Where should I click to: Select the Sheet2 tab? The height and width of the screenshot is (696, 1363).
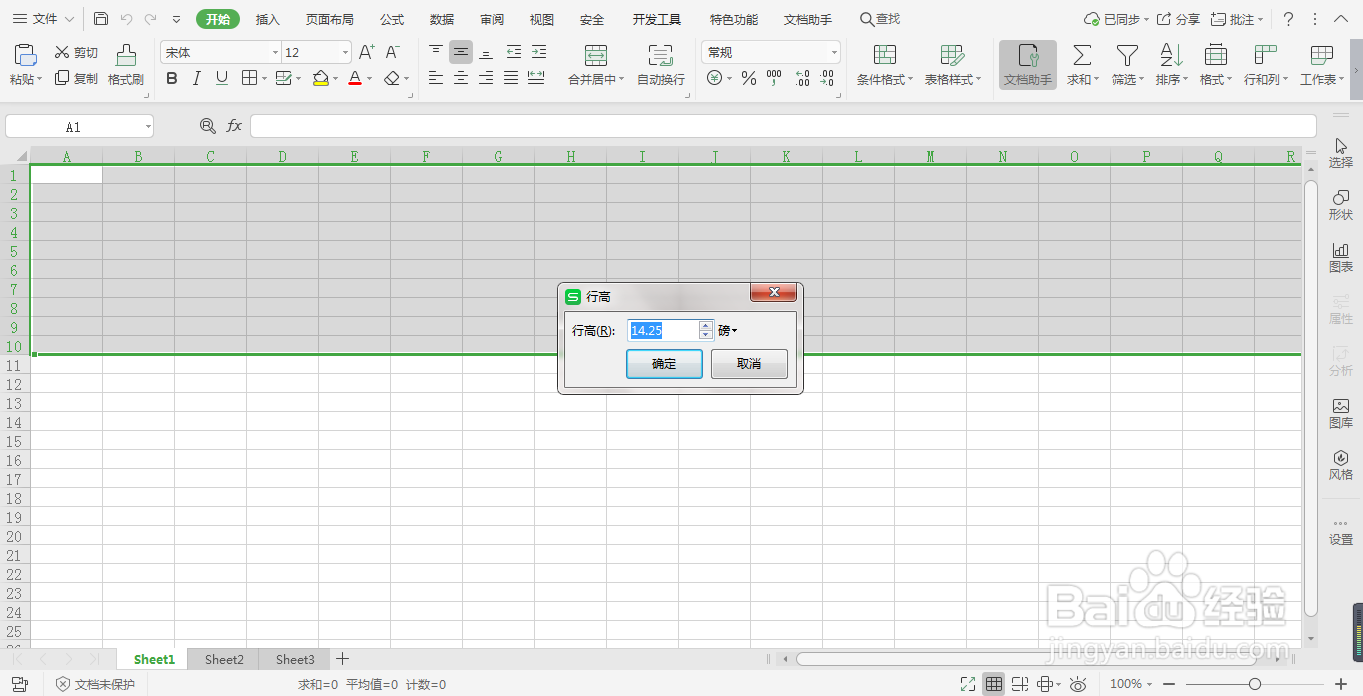(224, 659)
